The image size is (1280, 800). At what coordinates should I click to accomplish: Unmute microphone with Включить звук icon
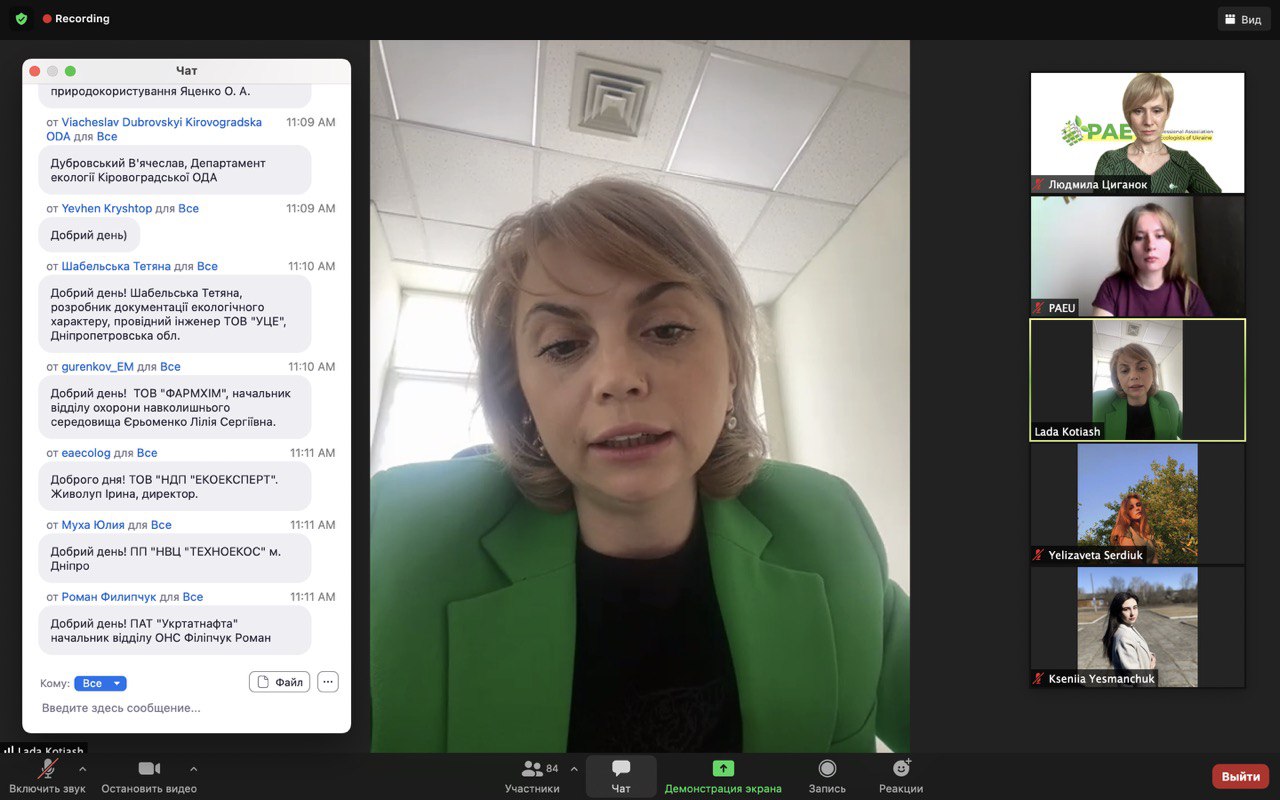(x=47, y=769)
